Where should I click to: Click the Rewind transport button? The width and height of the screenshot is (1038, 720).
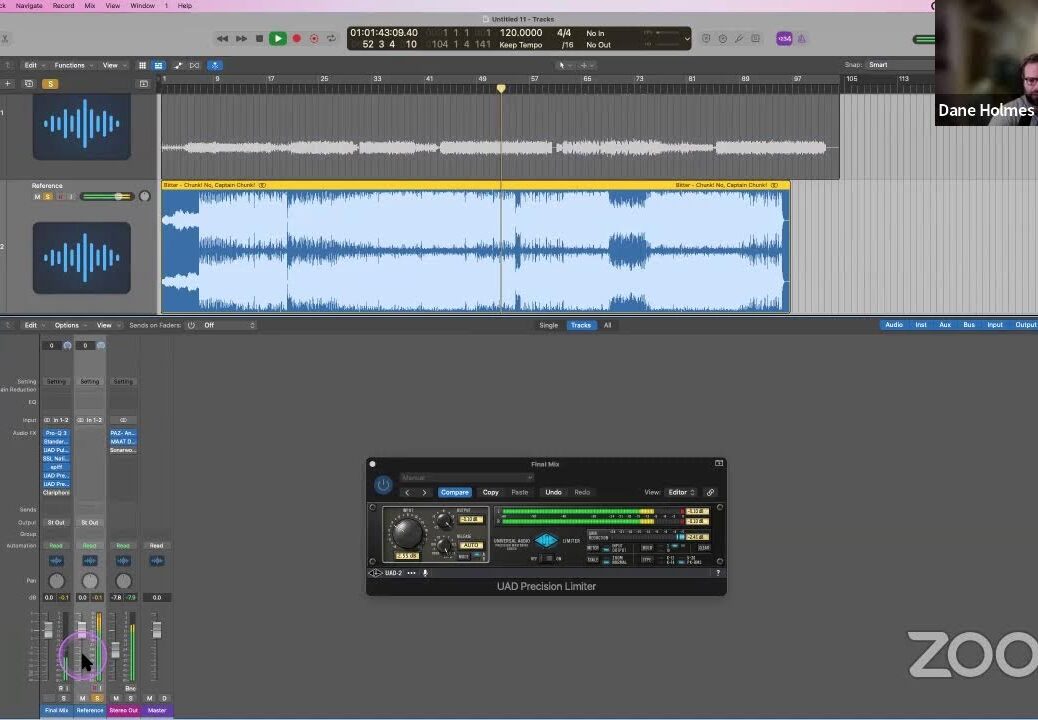(222, 39)
